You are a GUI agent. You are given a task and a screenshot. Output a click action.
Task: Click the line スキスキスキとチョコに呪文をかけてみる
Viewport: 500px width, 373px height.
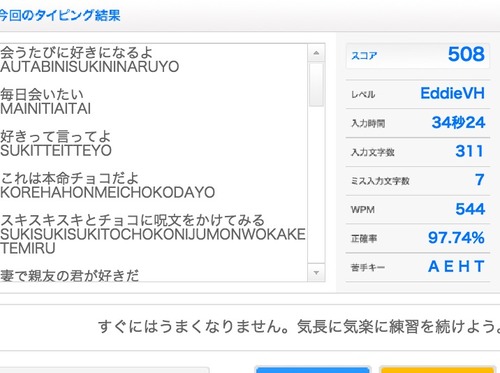click(132, 220)
